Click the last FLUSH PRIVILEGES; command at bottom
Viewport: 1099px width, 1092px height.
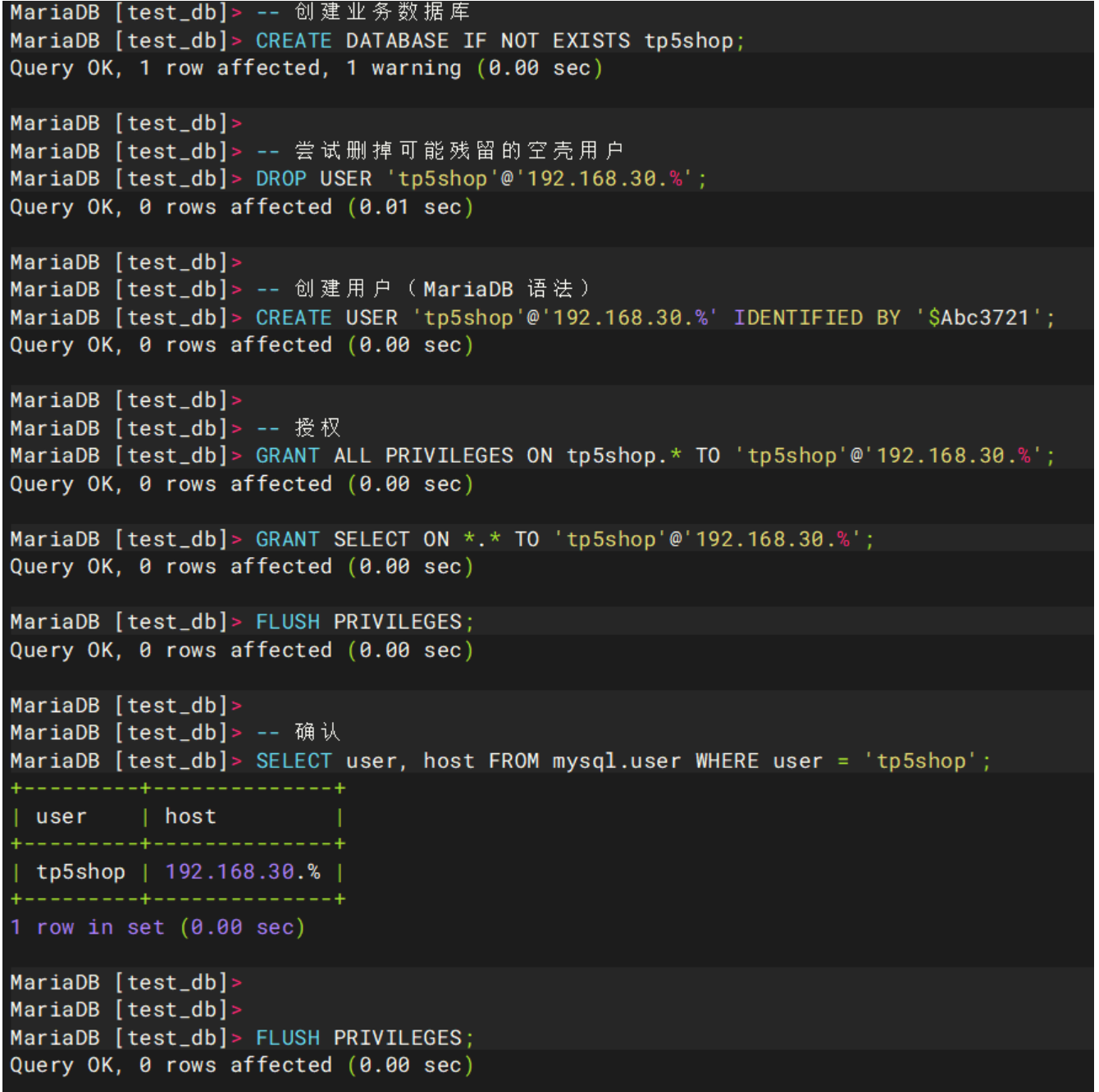[365, 1038]
